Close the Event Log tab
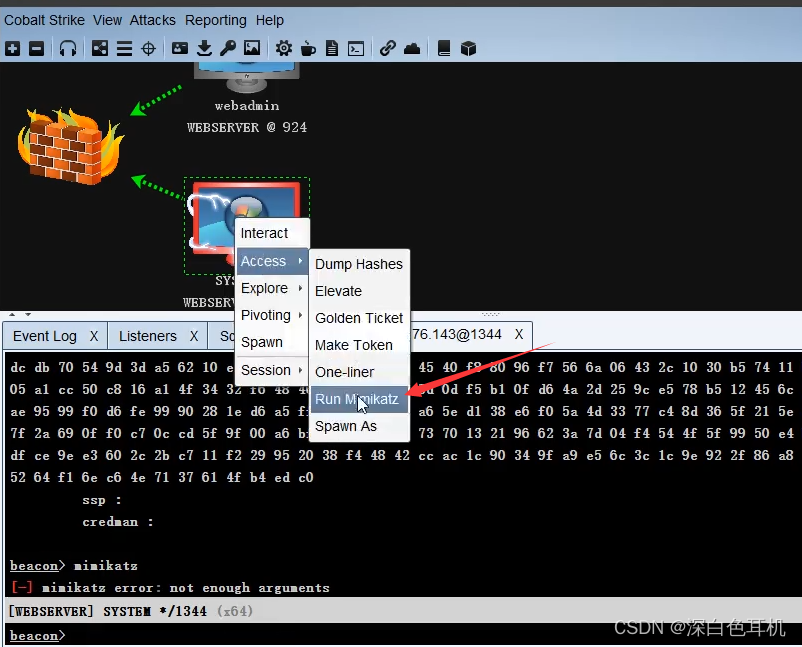Image resolution: width=802 pixels, height=647 pixels. point(94,337)
